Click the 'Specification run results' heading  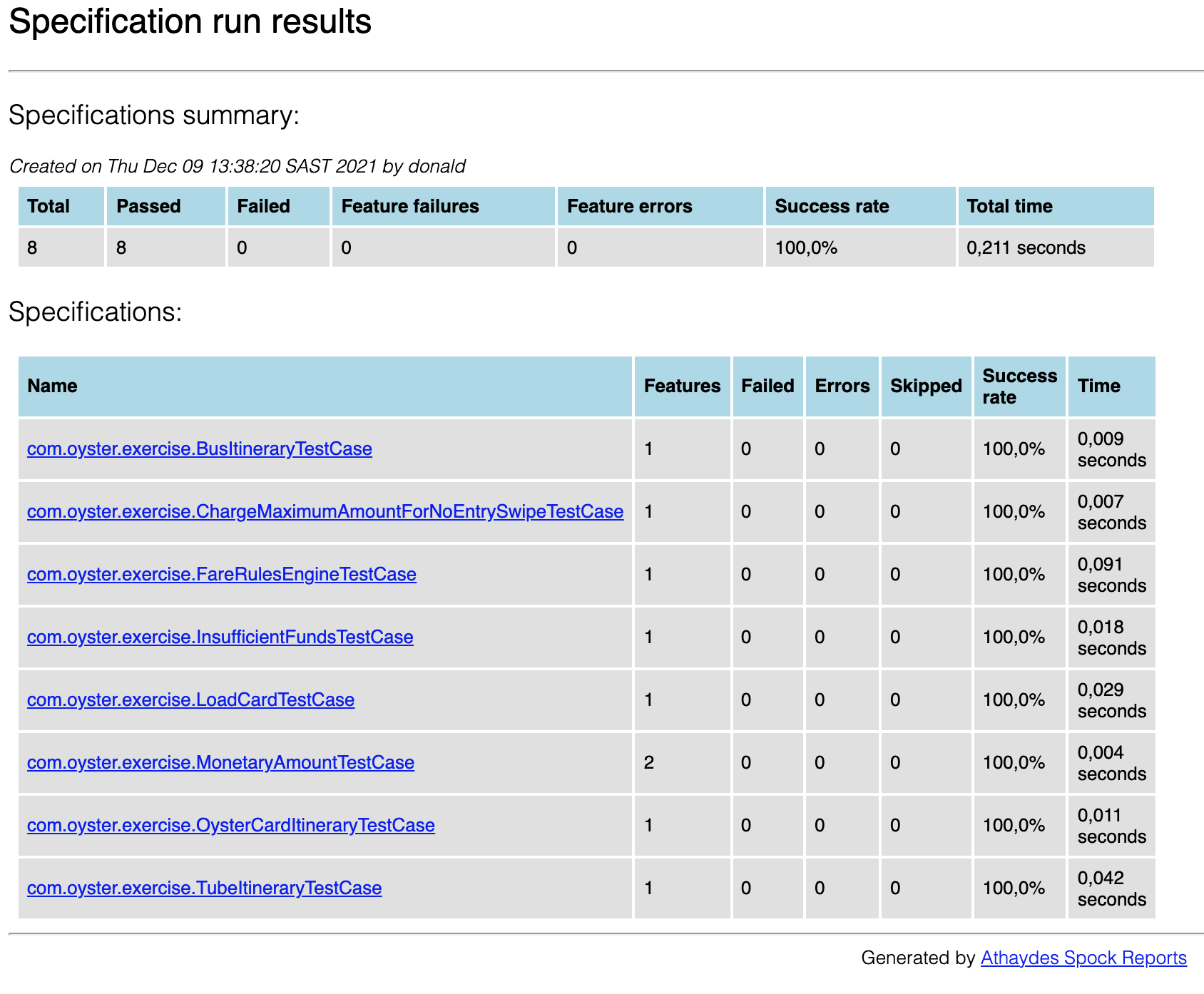(x=190, y=21)
